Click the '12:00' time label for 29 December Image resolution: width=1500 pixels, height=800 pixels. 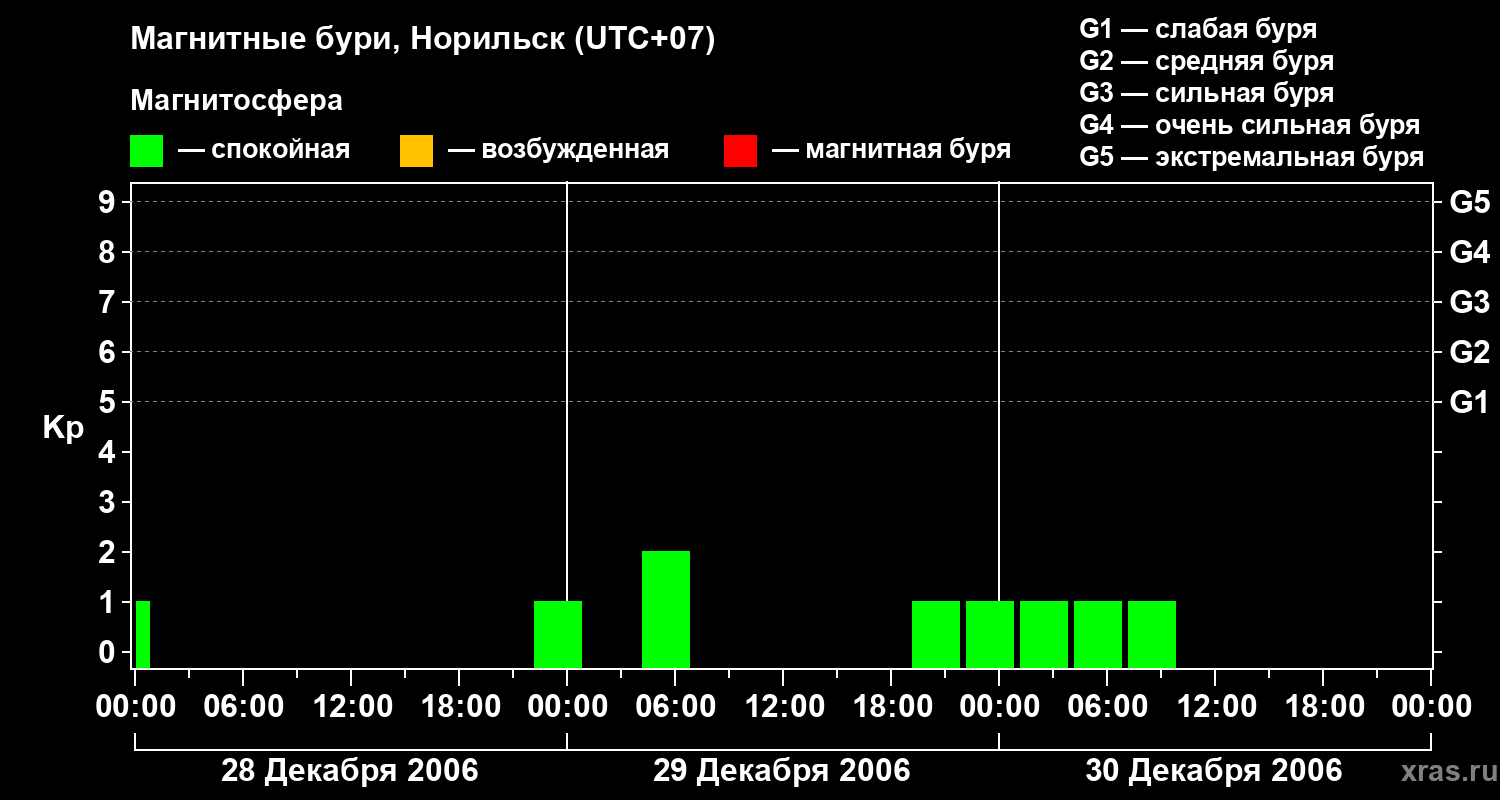(783, 707)
